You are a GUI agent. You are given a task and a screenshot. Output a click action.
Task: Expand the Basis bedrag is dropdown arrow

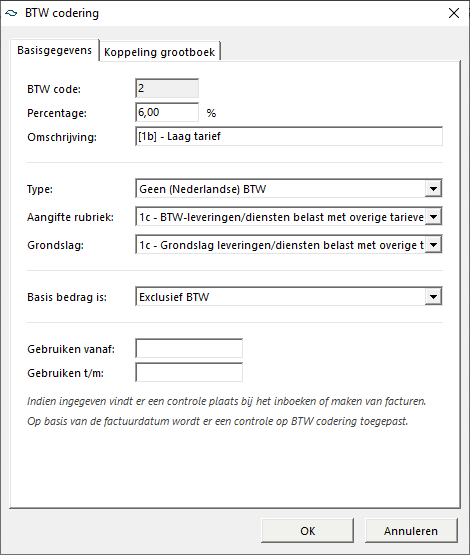[434, 297]
